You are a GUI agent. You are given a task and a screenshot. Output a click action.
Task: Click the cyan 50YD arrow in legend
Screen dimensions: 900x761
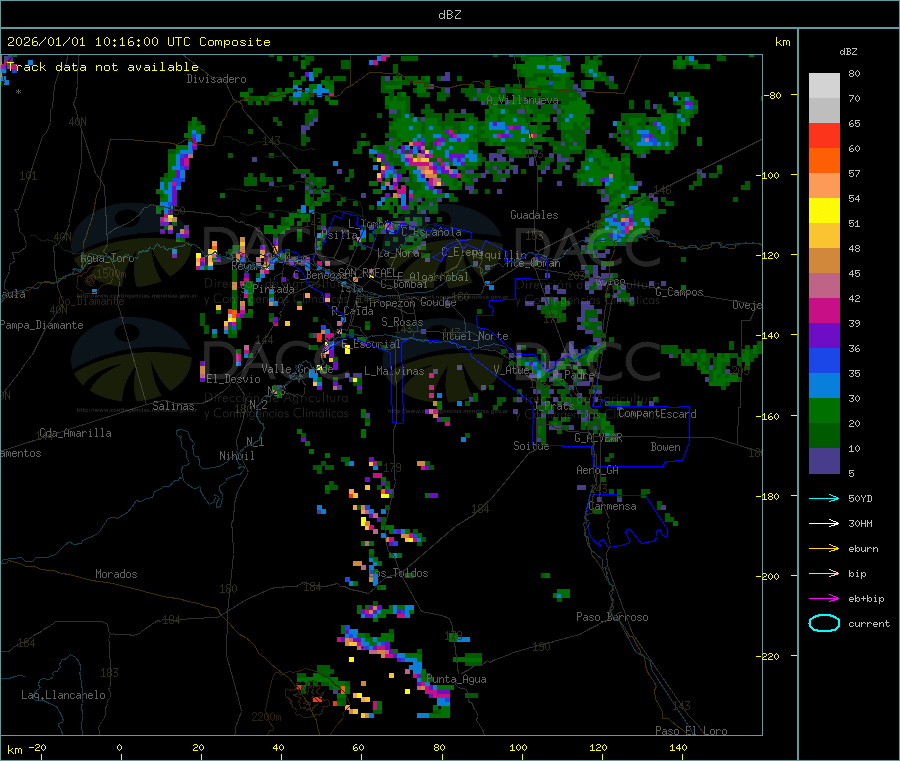click(x=824, y=498)
